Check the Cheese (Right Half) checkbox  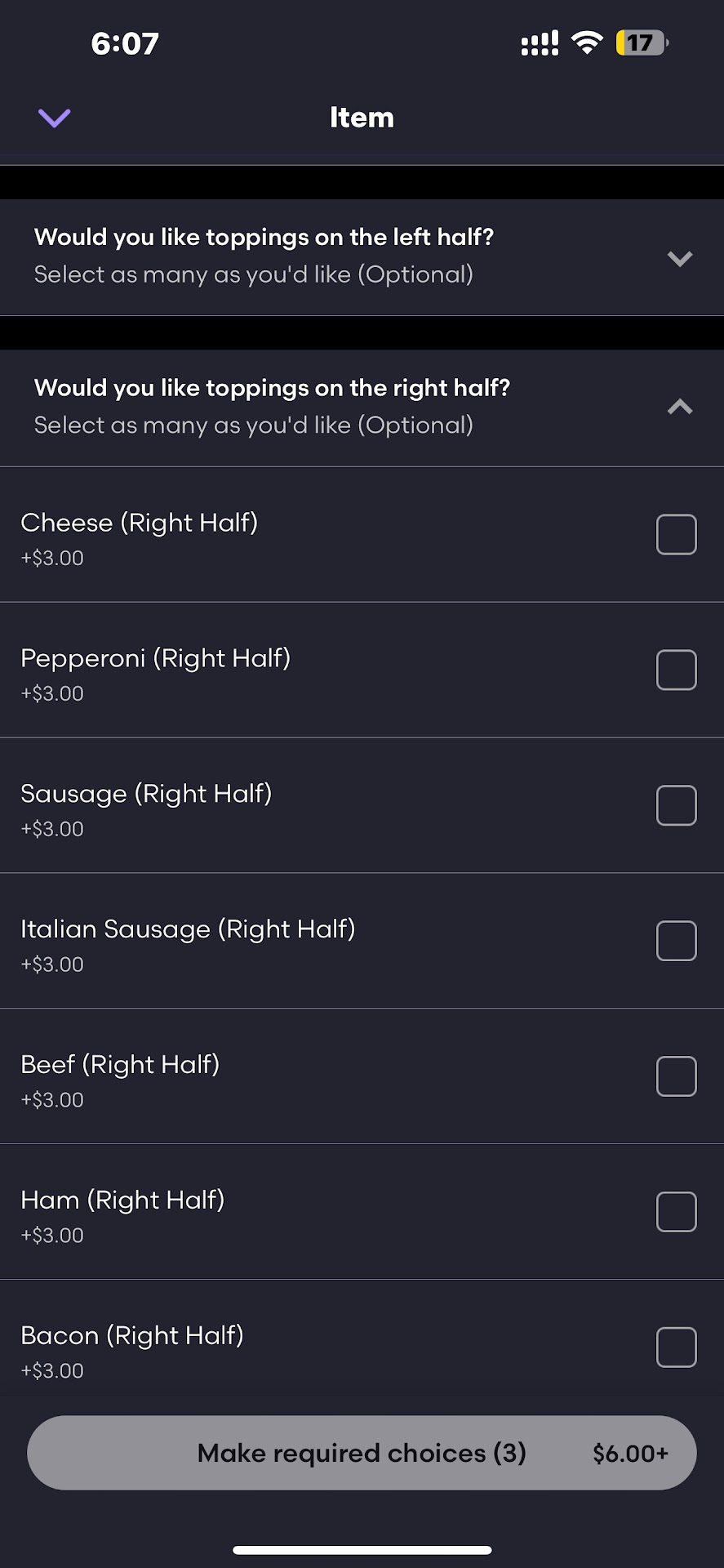coord(676,535)
